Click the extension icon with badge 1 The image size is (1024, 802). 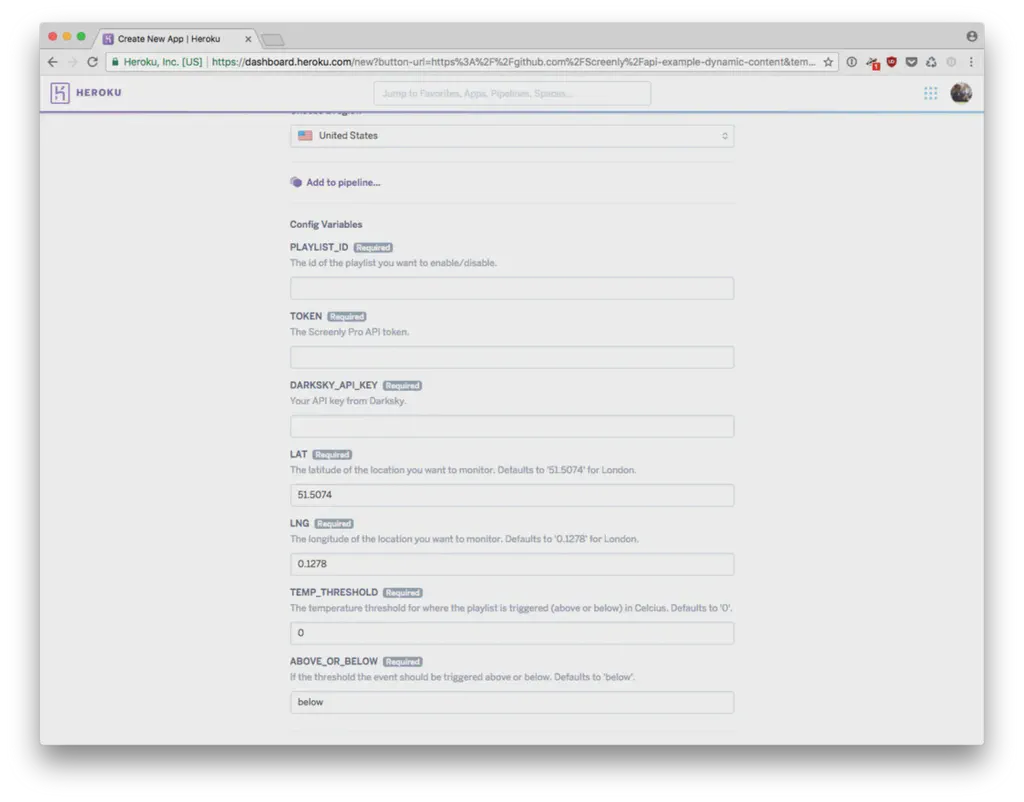click(x=872, y=61)
